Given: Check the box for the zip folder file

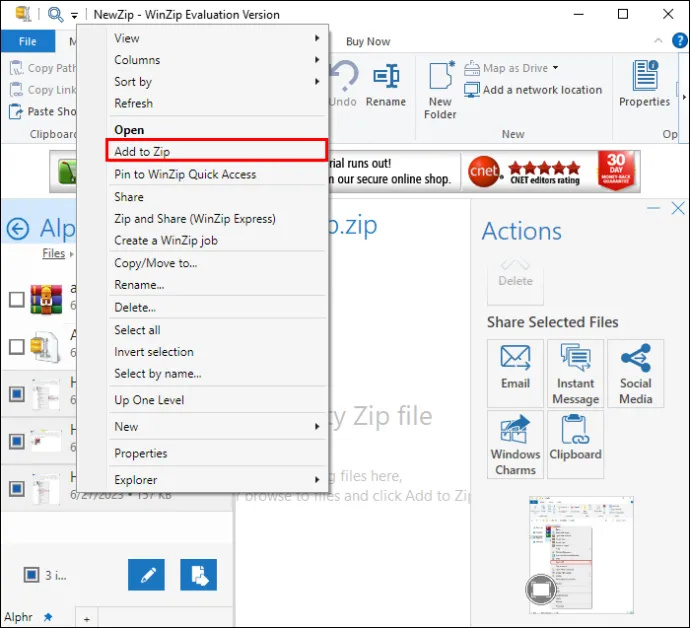Looking at the screenshot, I should point(17,347).
